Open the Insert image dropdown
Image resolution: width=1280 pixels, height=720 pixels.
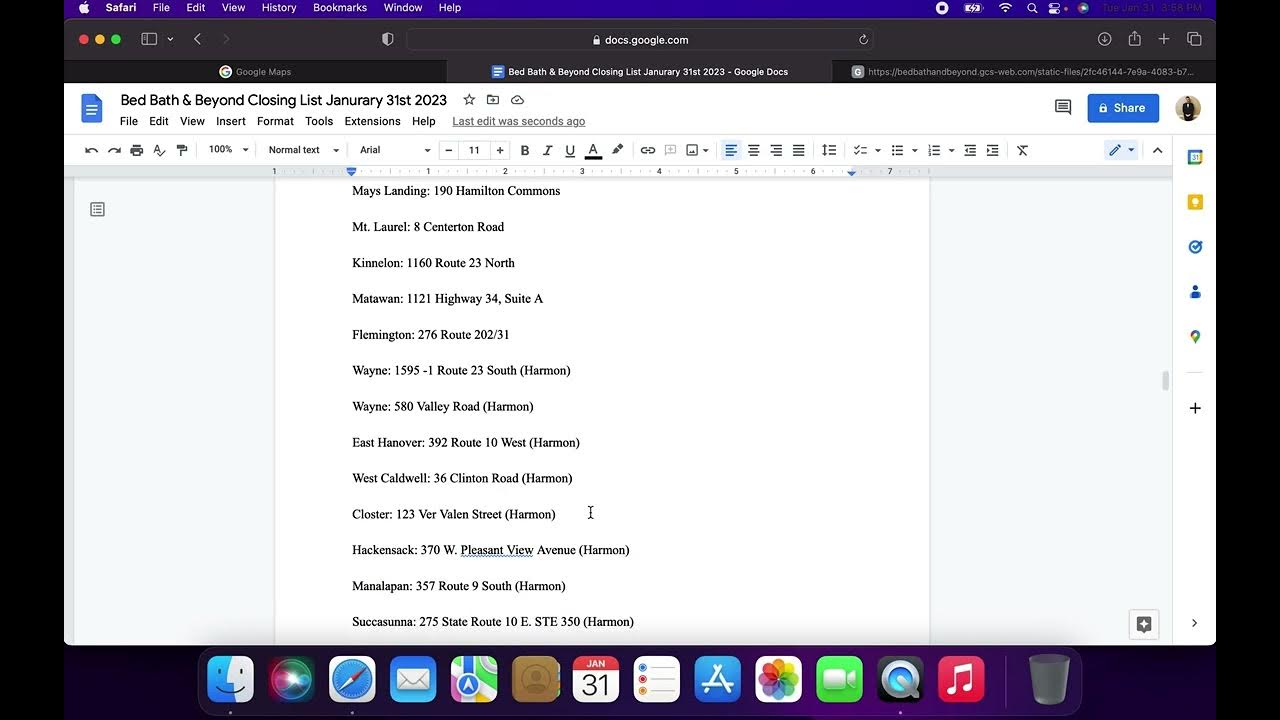pyautogui.click(x=697, y=150)
